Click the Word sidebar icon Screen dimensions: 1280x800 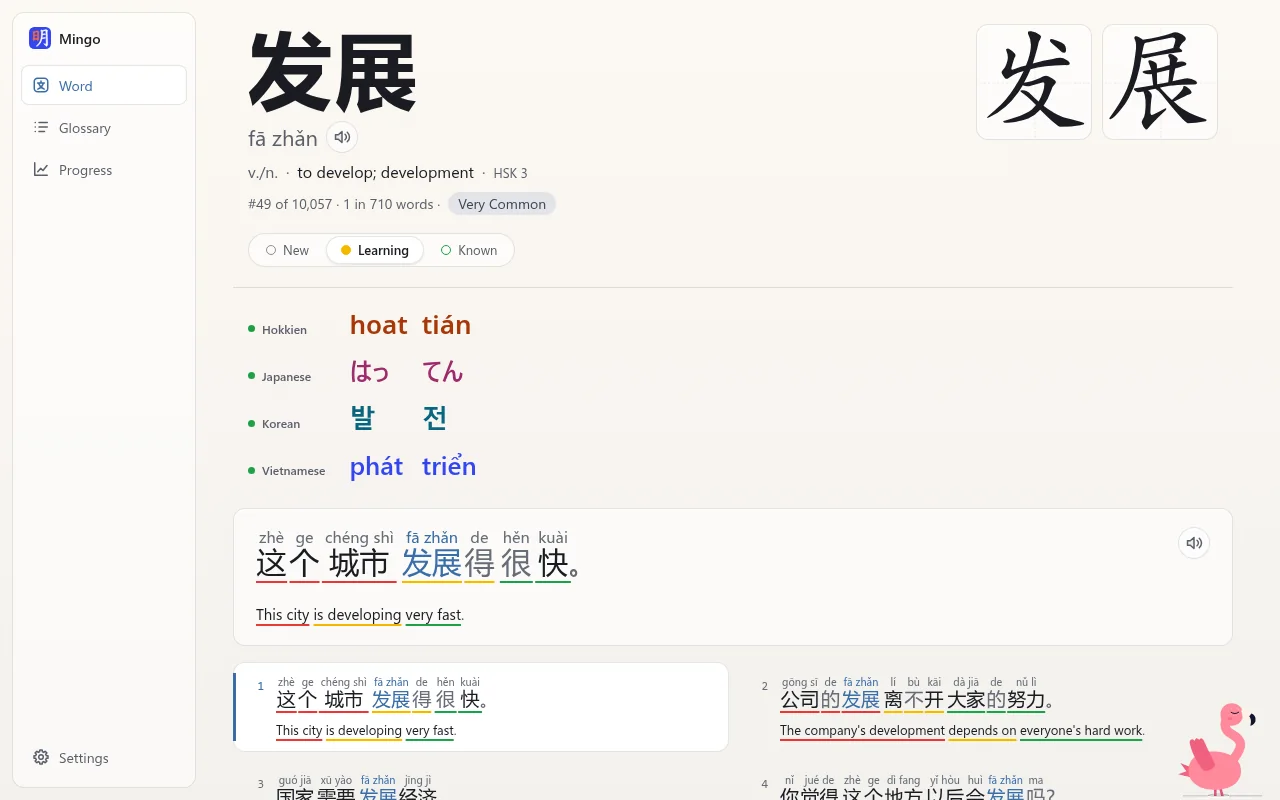(x=41, y=86)
